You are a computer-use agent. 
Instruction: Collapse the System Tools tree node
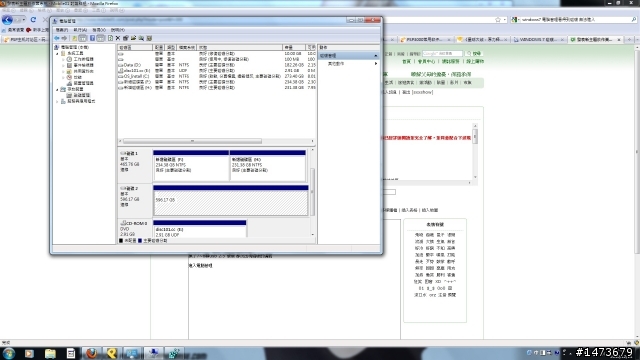pos(58,53)
